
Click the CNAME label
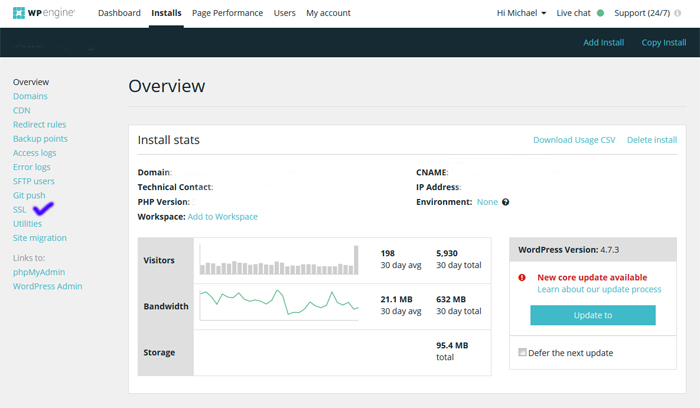tap(432, 172)
